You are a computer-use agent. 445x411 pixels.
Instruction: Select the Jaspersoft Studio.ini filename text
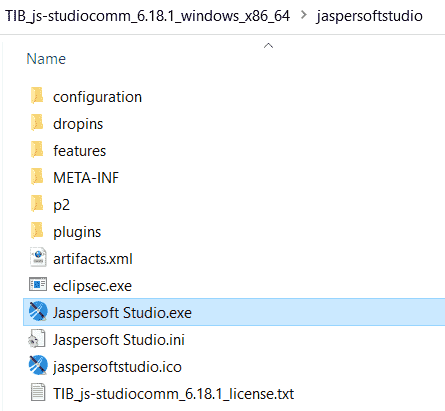point(119,340)
